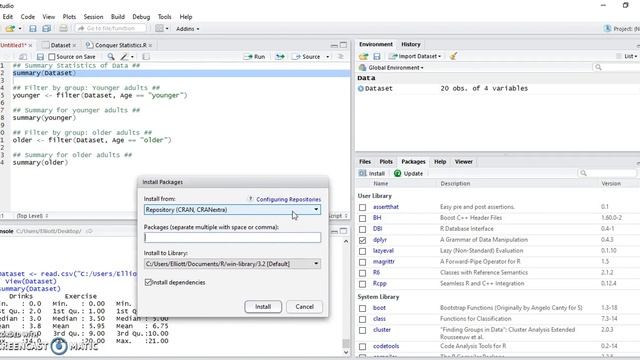Maximize the console pane
640x360 pixels.
coord(344,231)
